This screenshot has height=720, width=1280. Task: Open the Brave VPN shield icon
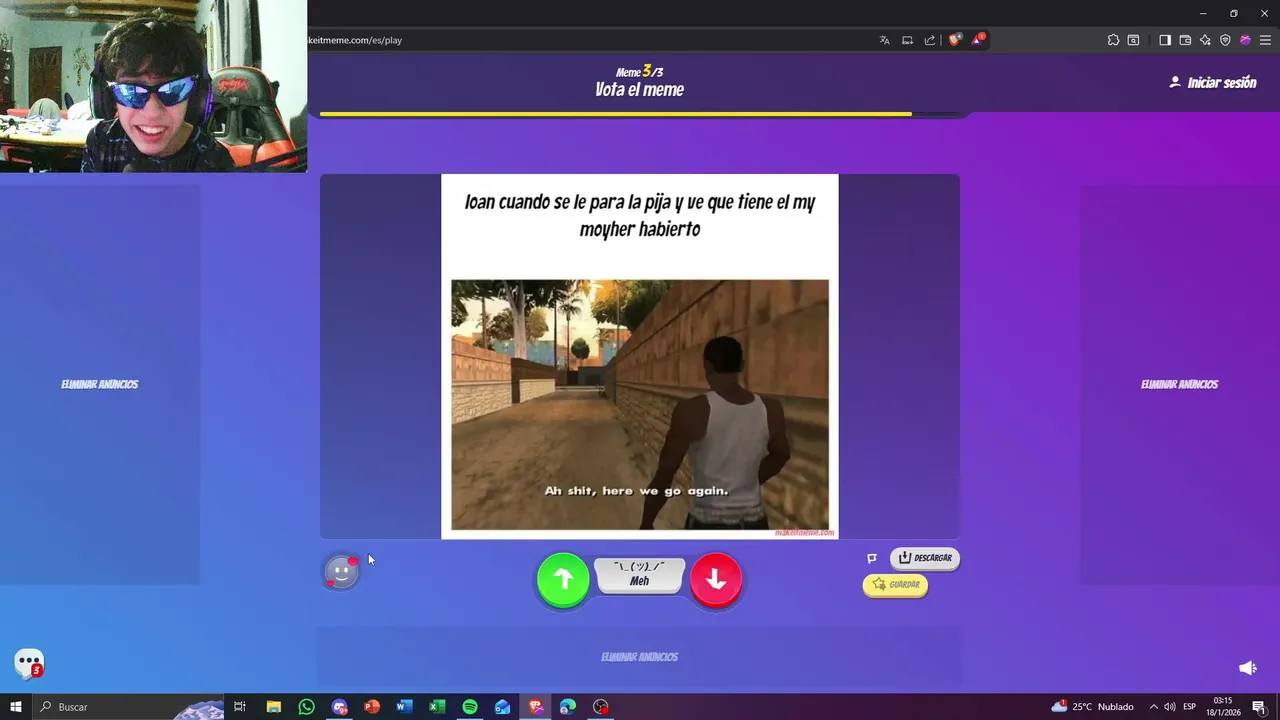click(1225, 40)
